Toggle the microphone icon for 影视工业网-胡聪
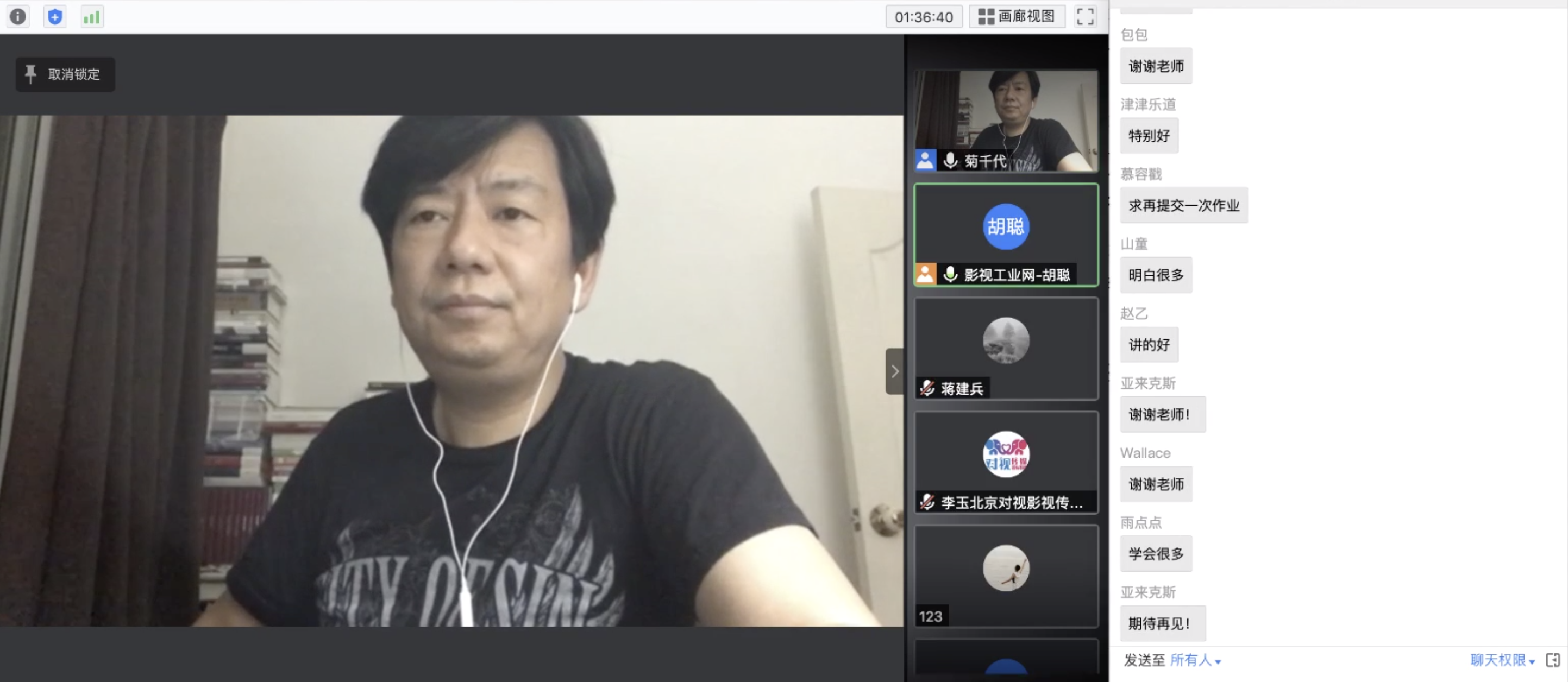This screenshot has width=1568, height=682. 950,274
